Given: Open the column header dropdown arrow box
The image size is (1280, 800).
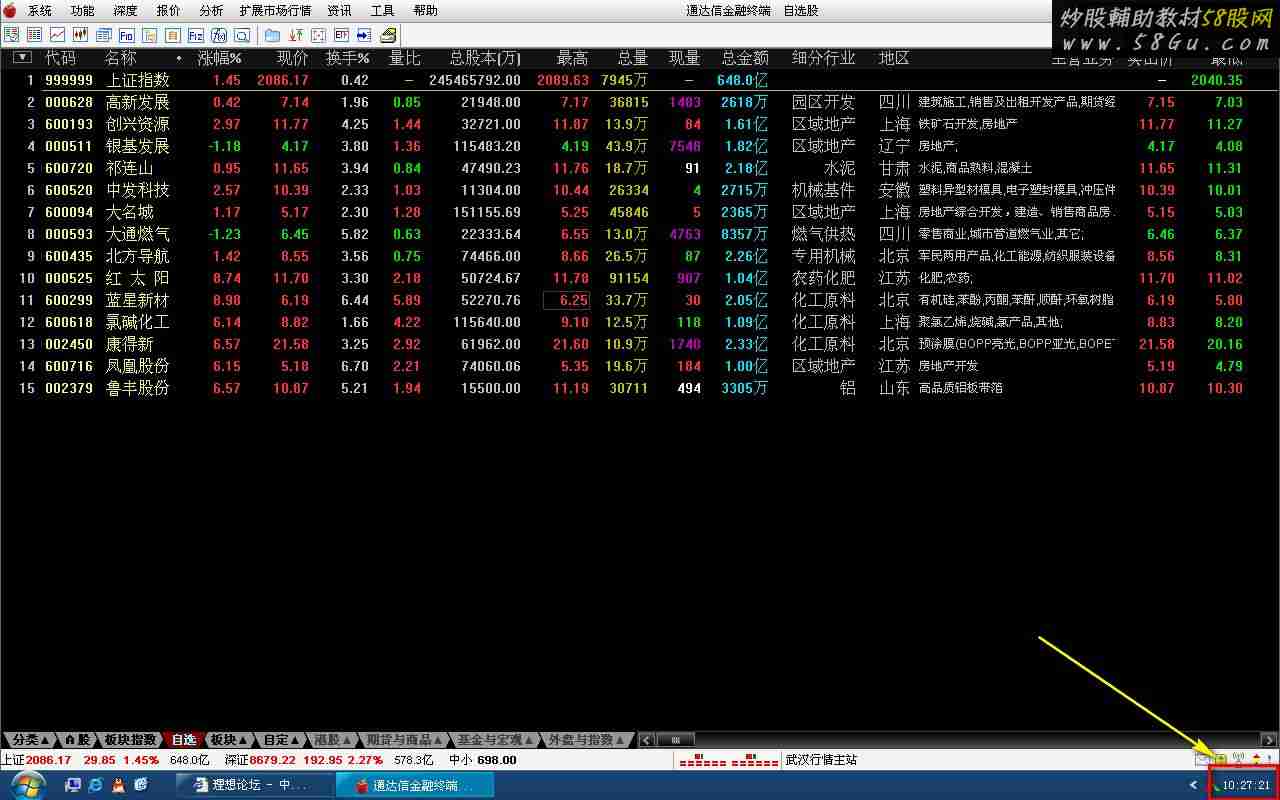Looking at the screenshot, I should coord(22,58).
